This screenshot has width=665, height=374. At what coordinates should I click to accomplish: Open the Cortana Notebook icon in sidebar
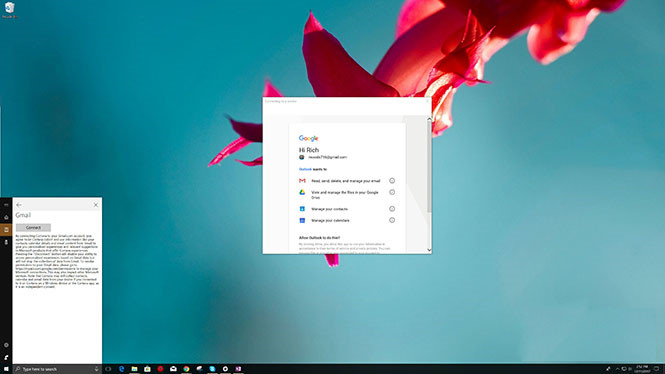tap(6, 230)
